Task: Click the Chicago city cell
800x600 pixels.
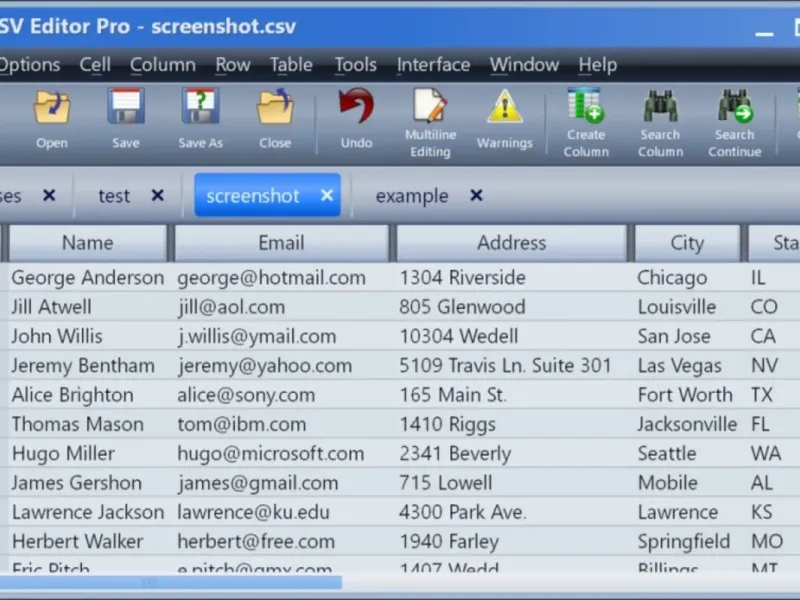Action: click(689, 278)
